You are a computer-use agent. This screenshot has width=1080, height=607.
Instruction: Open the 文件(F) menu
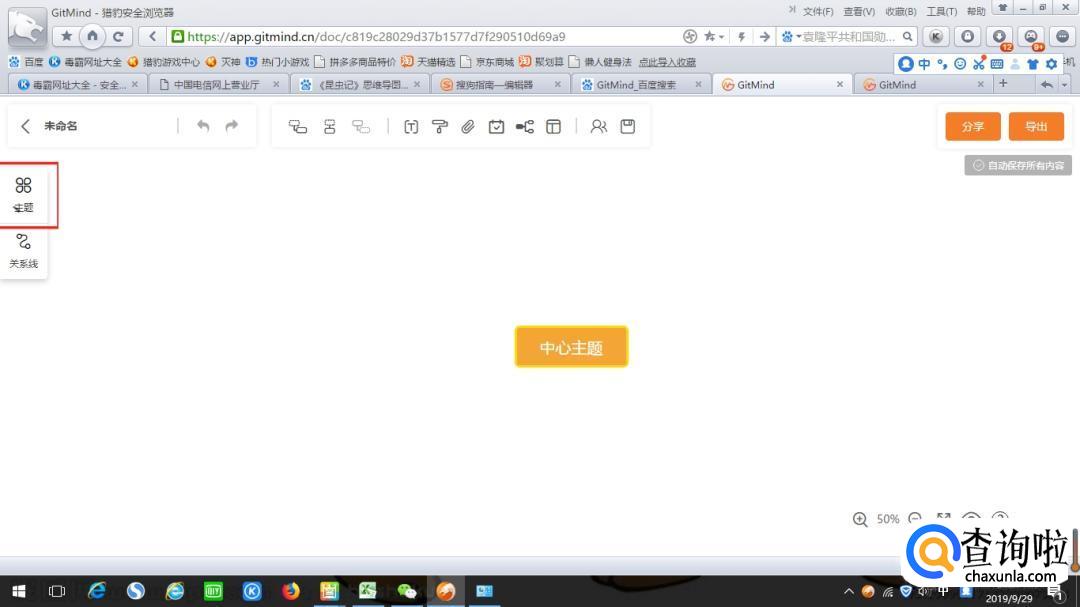(x=818, y=12)
